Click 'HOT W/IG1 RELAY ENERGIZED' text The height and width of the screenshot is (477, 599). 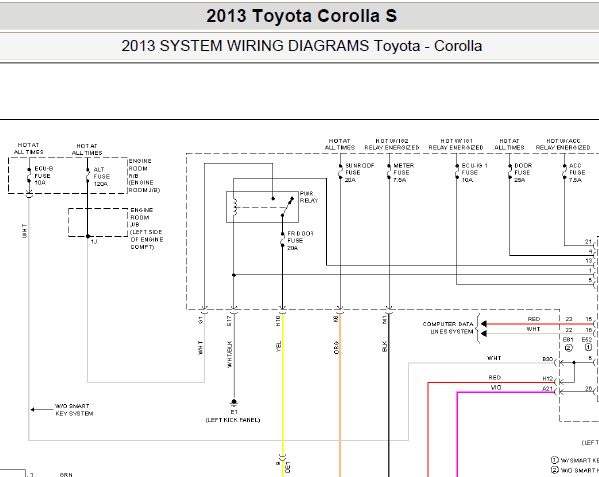[x=456, y=144]
